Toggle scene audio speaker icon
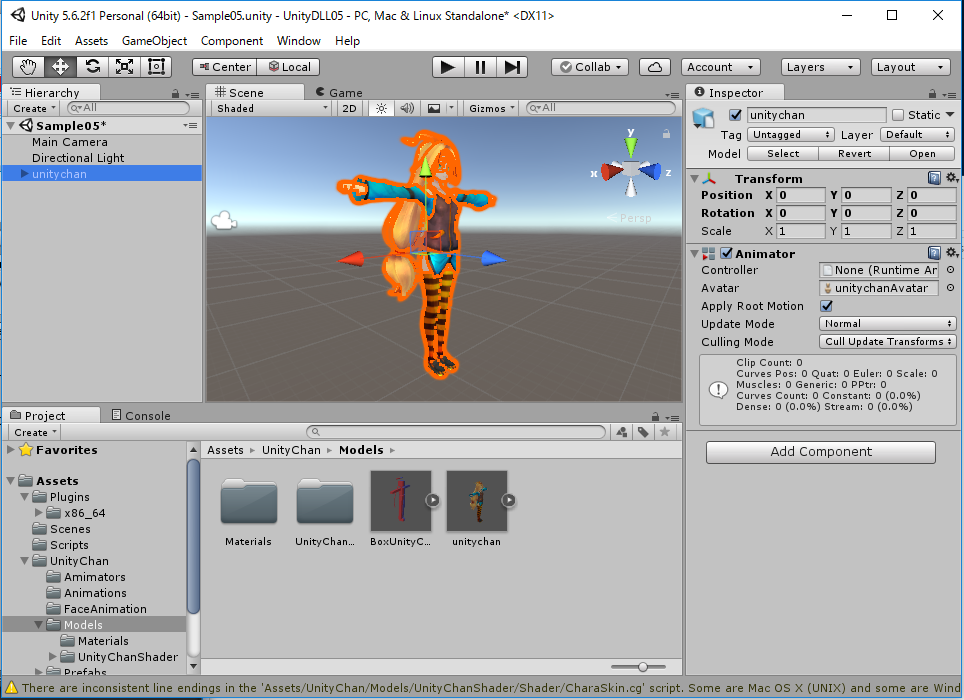964x700 pixels. point(407,108)
